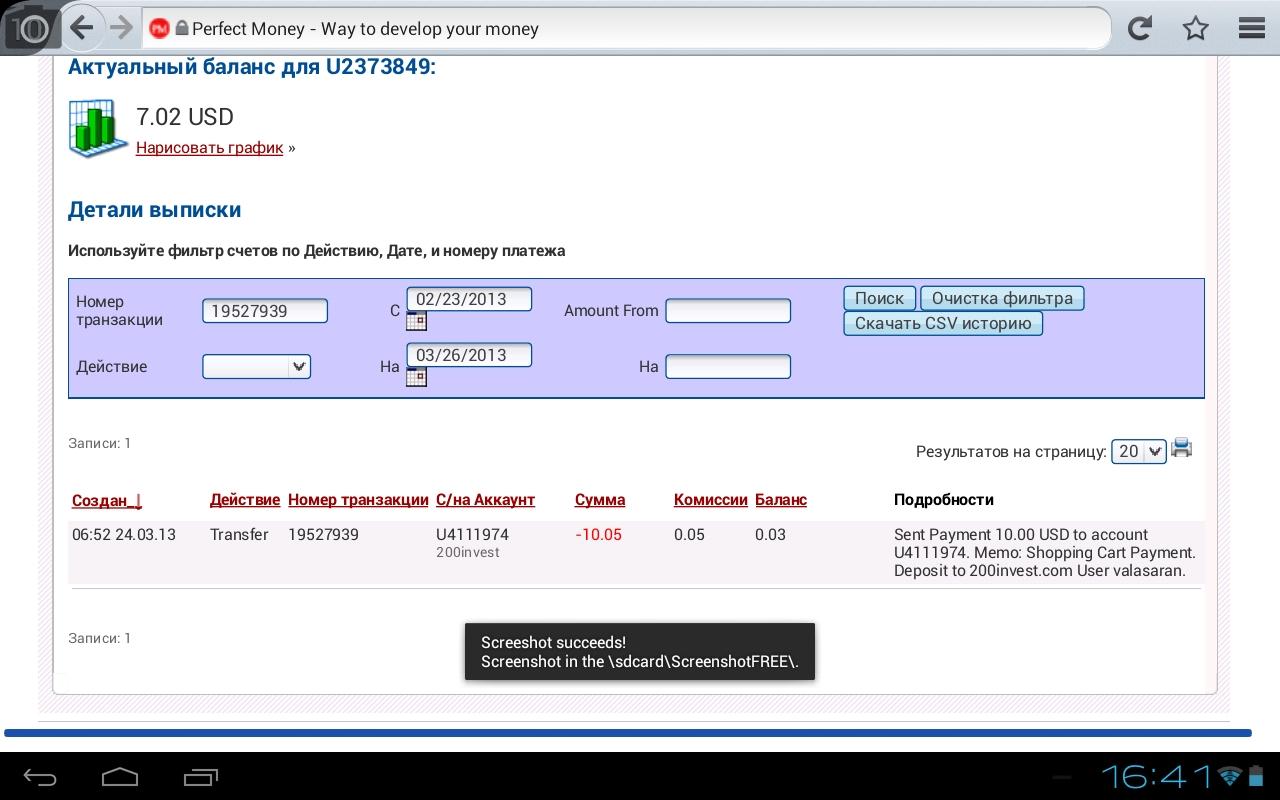Tap the browser forward arrow

(122, 28)
